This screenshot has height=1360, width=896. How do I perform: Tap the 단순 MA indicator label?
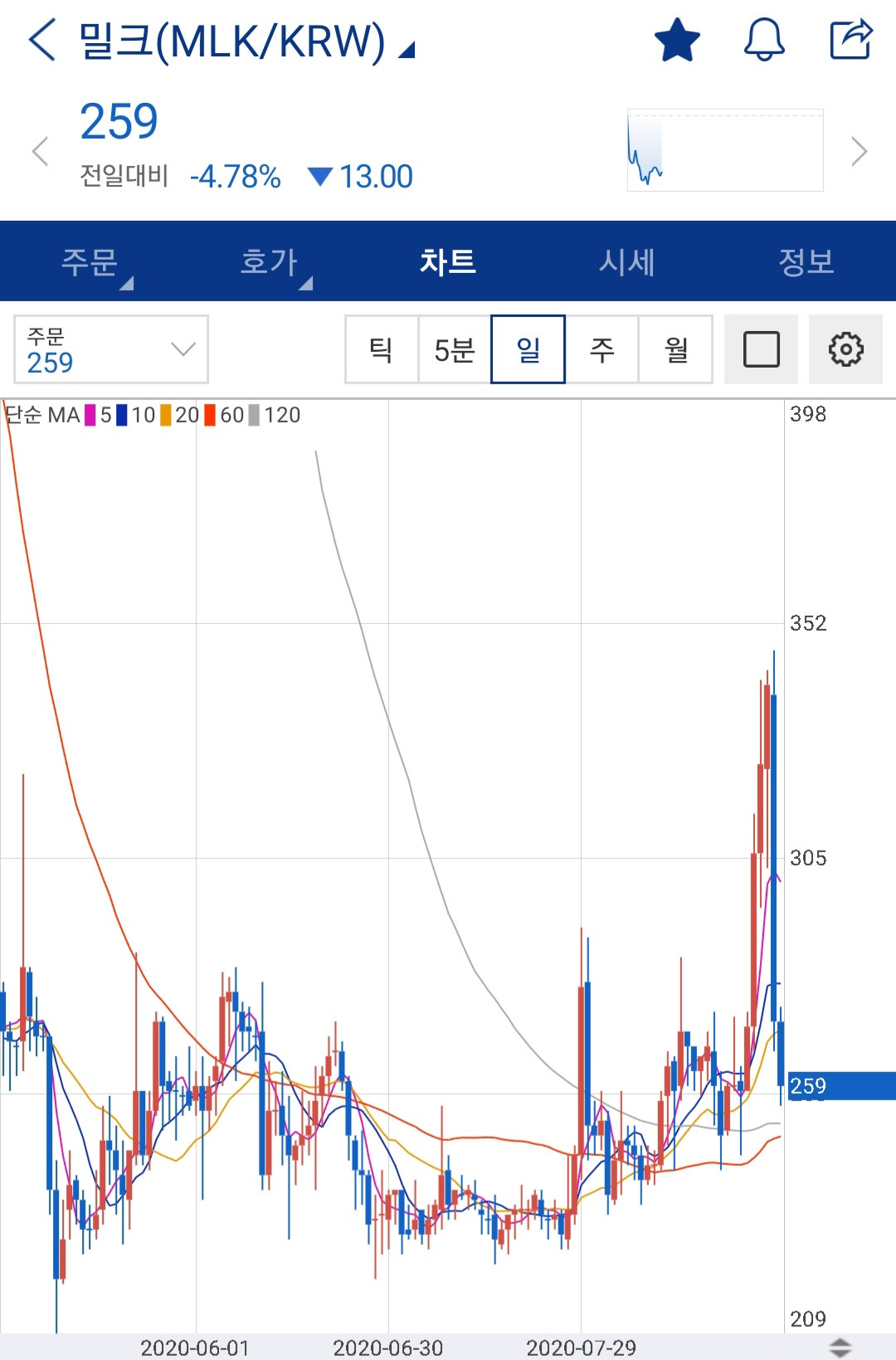click(x=42, y=415)
